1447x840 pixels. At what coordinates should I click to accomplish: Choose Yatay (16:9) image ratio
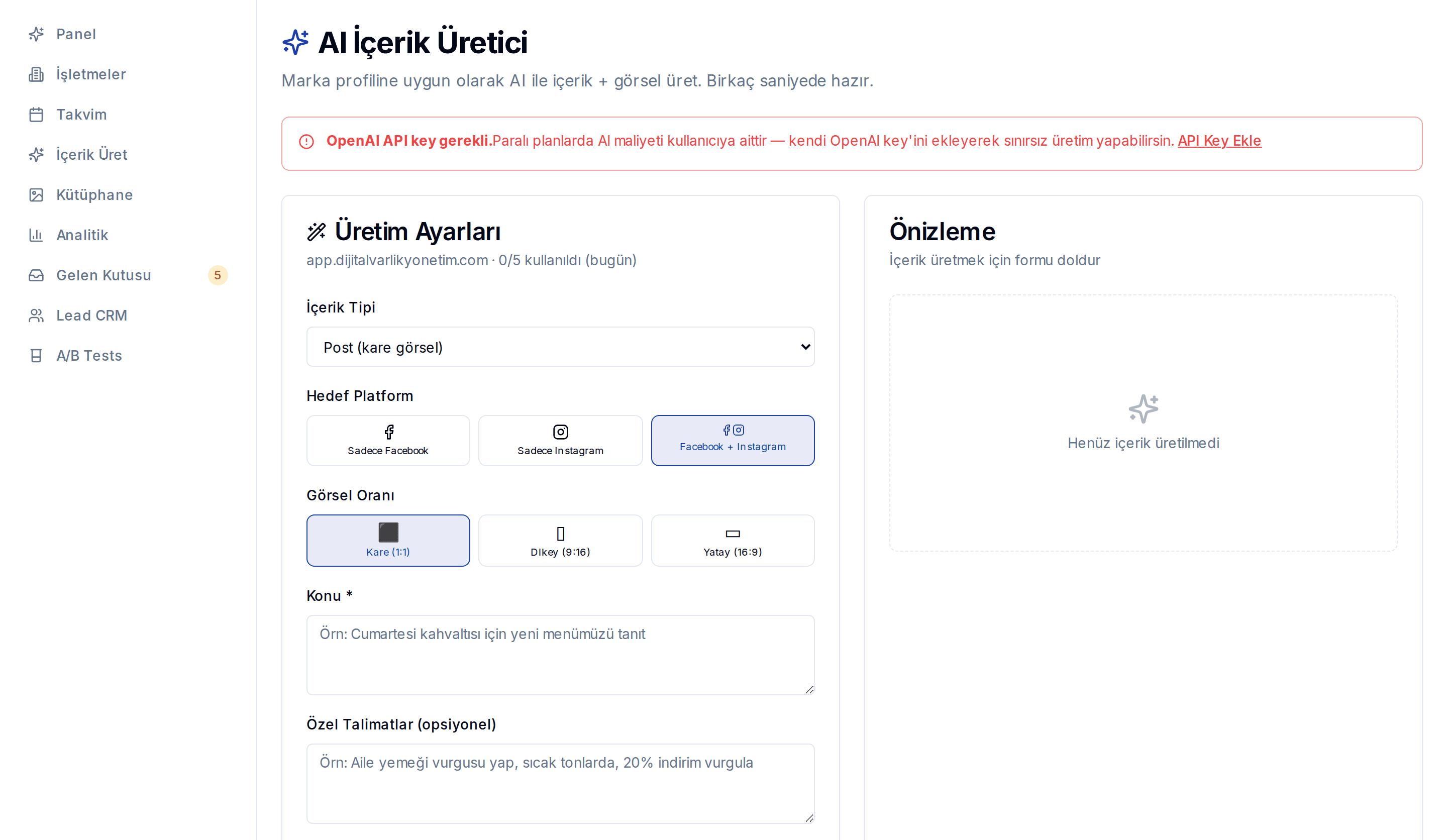click(x=733, y=540)
